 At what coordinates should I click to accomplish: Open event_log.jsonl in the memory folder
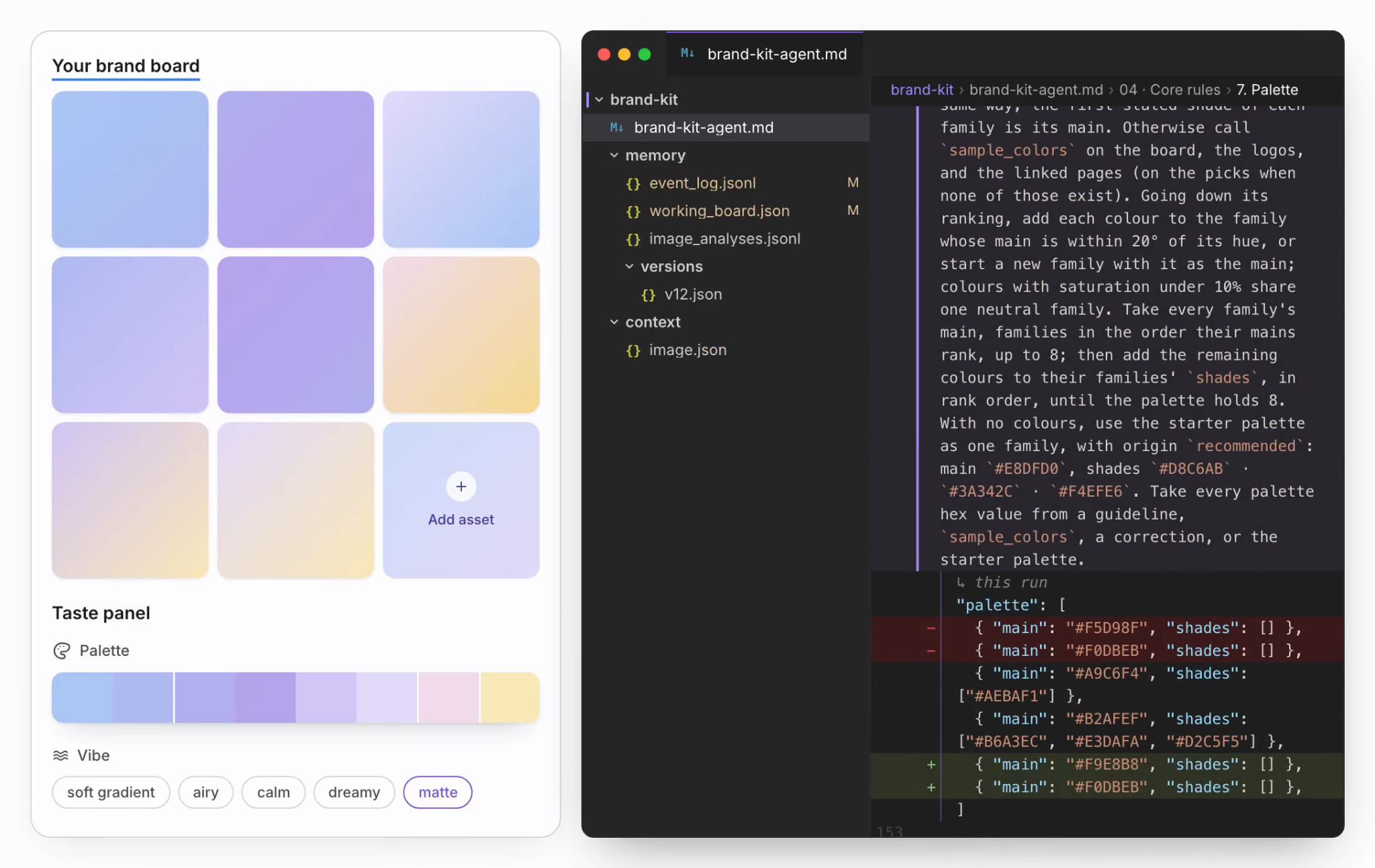(x=726, y=183)
